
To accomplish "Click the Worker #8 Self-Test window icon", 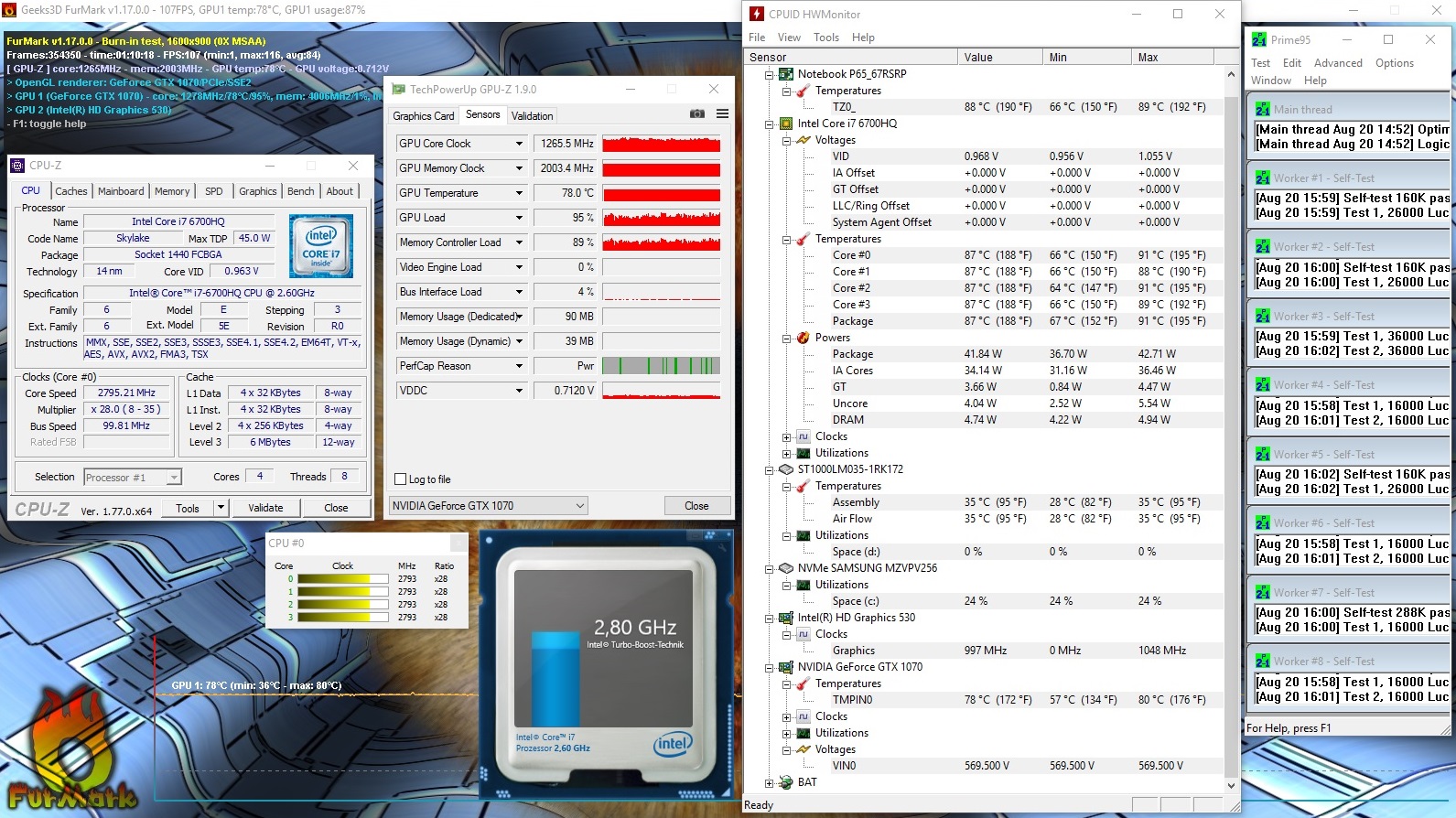I will 1263,661.
